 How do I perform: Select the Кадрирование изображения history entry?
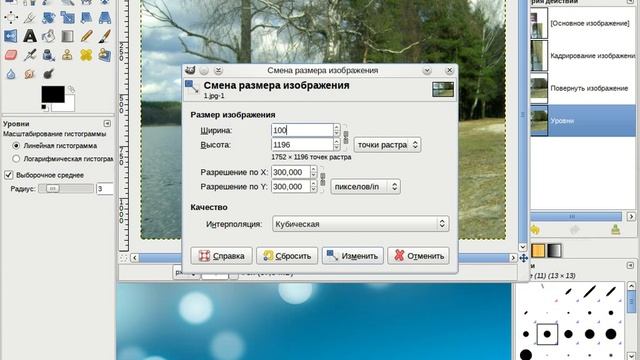pyautogui.click(x=583, y=56)
